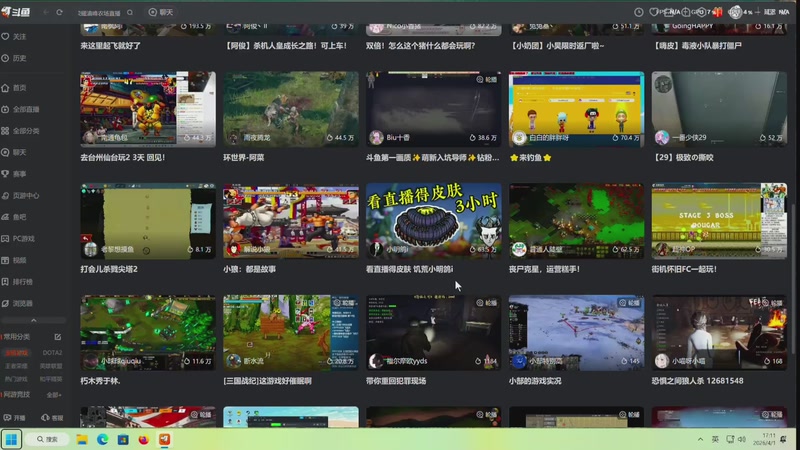800x450 pixels.
Task: Open 全部分类 in the sidebar
Action: [x=20, y=131]
